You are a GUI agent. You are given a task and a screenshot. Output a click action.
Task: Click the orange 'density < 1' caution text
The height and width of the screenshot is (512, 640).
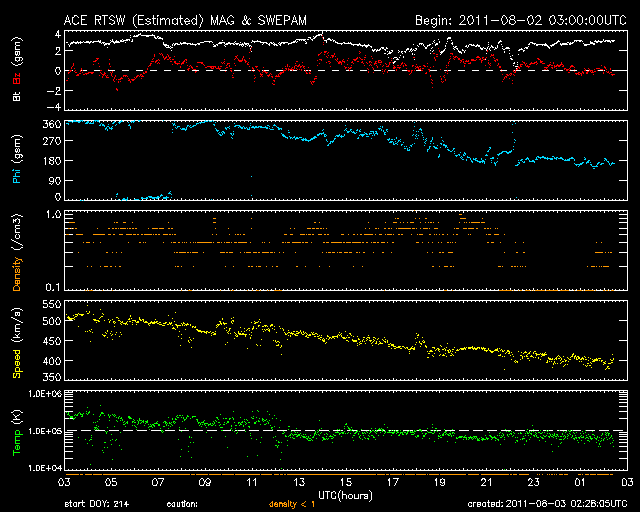point(292,504)
